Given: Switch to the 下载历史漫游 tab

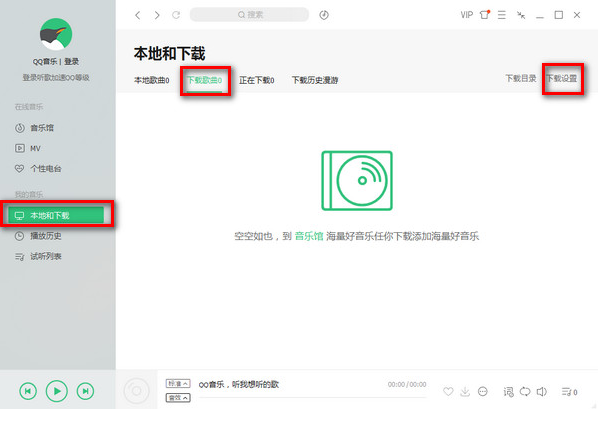Looking at the screenshot, I should [315, 80].
